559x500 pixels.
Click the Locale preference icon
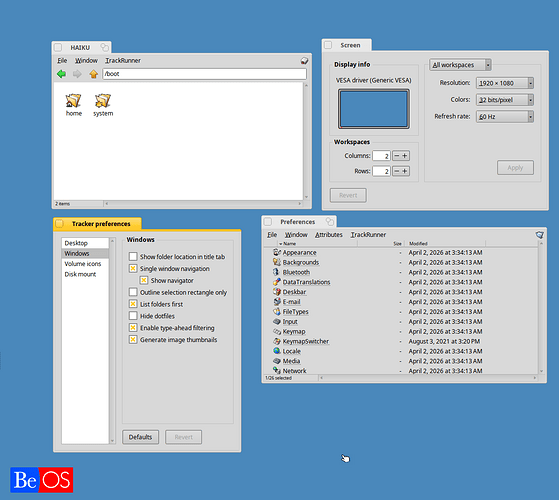pos(277,351)
